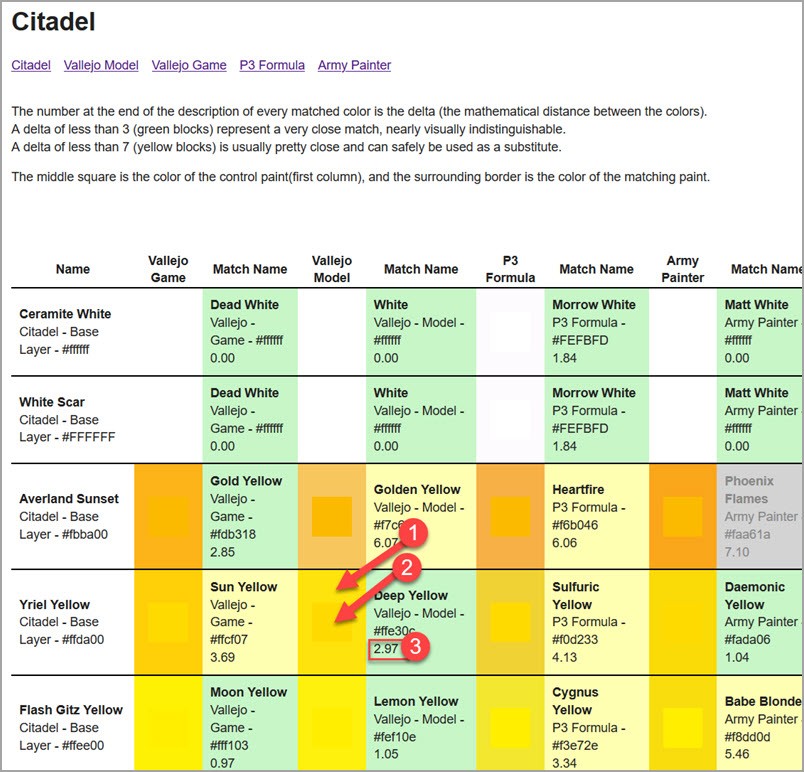
Task: Click the red-boxed 2.97 delta value
Action: [385, 650]
